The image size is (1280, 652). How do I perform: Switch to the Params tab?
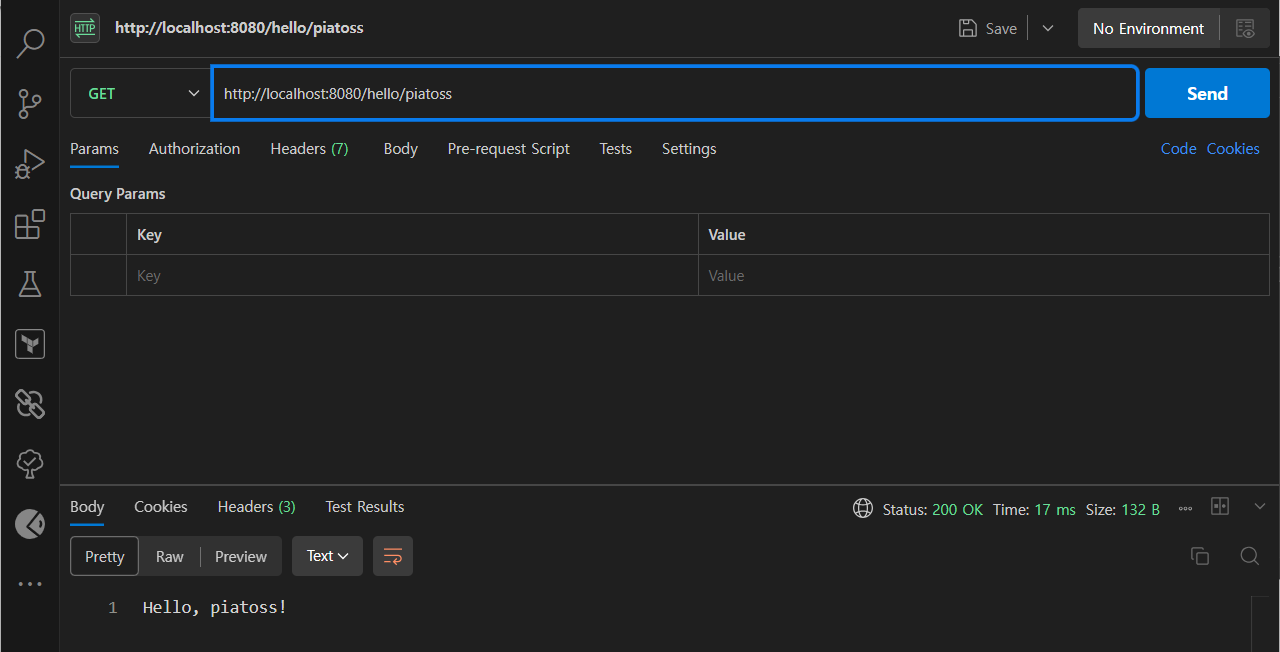(94, 149)
